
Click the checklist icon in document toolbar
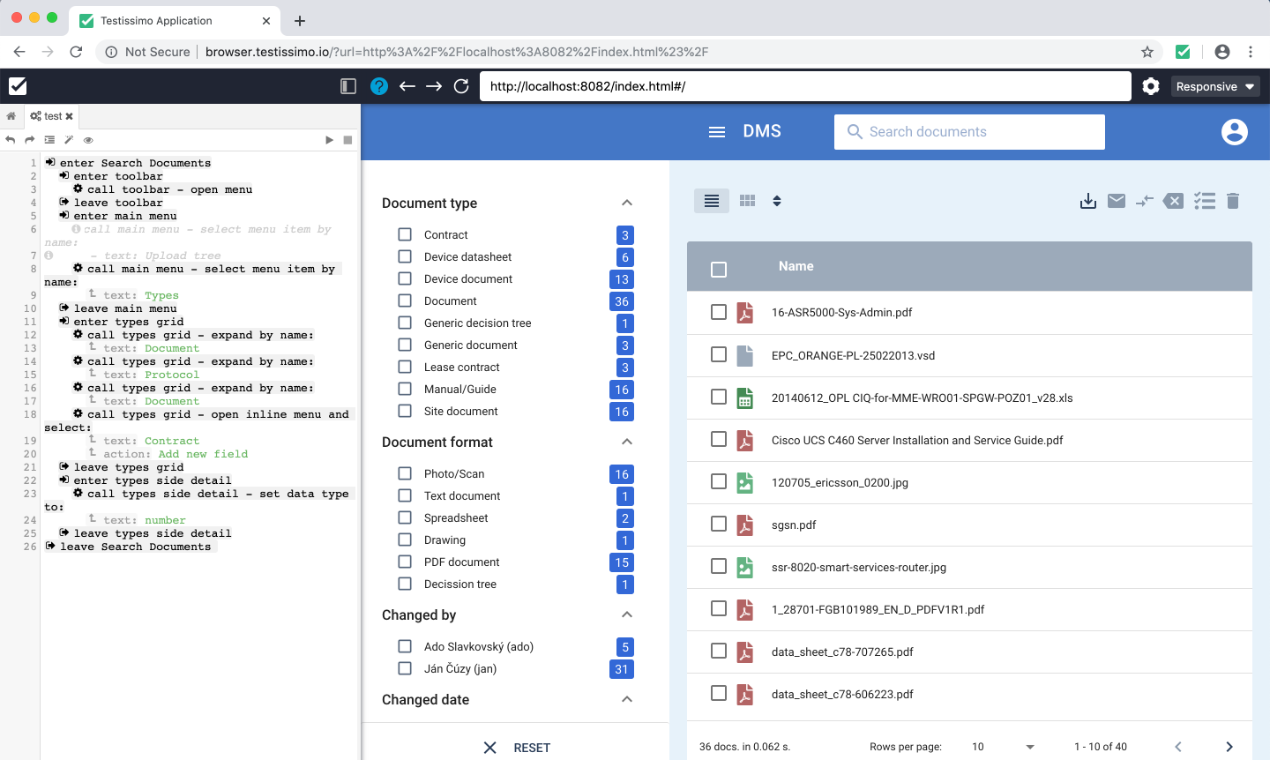point(1204,201)
